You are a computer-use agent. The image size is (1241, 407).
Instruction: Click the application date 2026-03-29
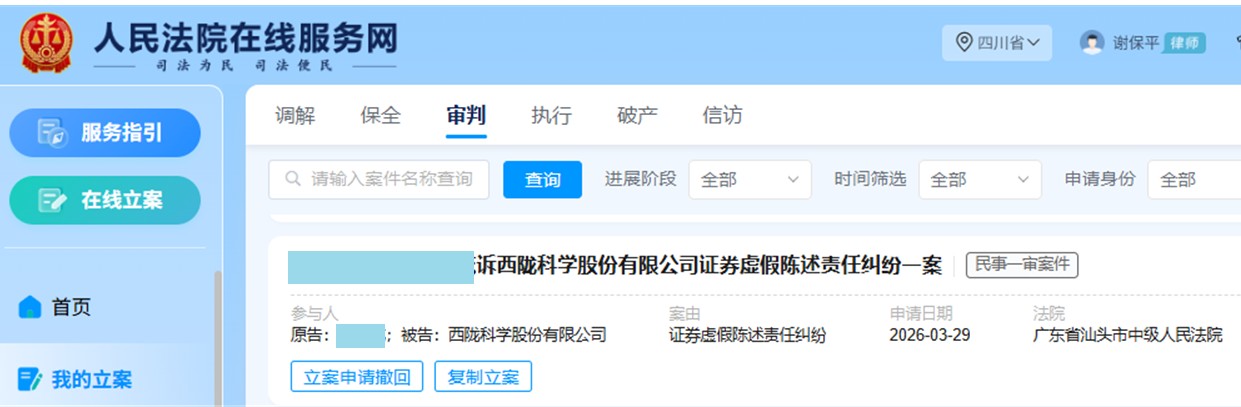(x=929, y=335)
